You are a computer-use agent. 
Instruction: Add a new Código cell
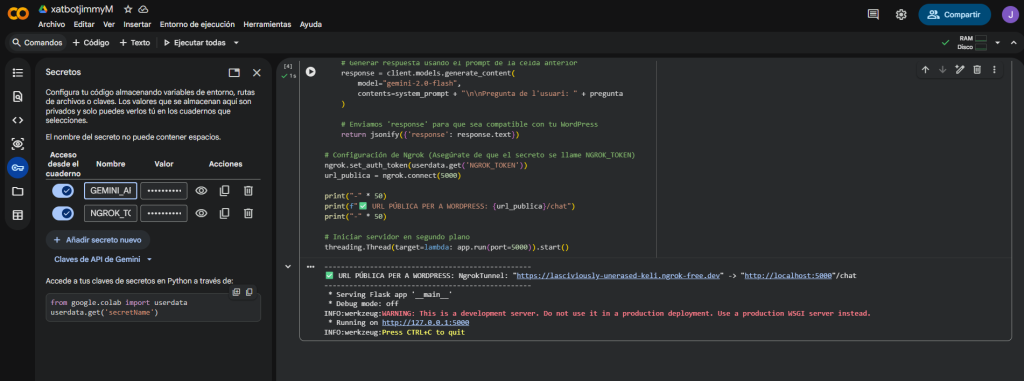[91, 42]
